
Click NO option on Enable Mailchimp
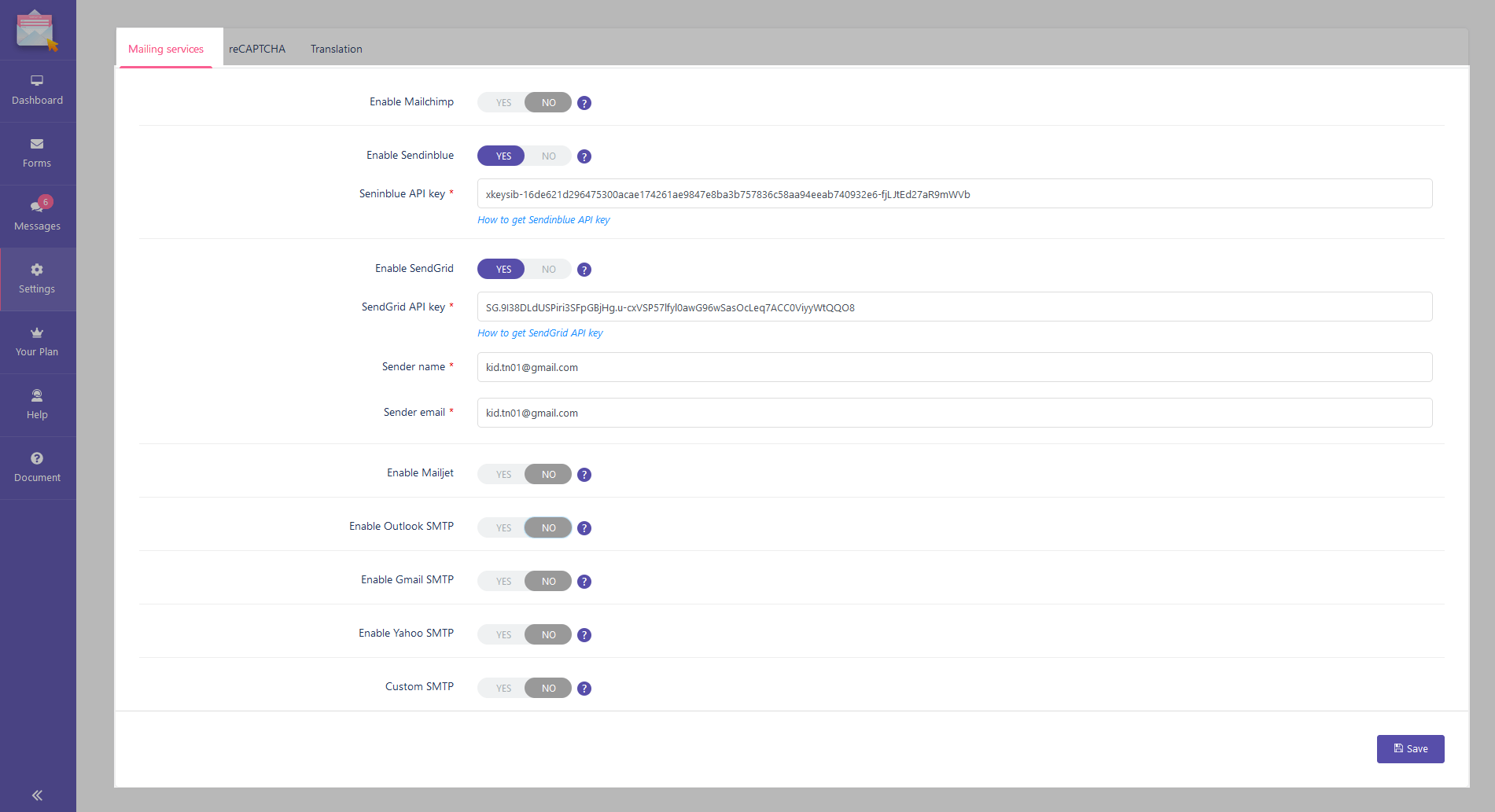548,103
